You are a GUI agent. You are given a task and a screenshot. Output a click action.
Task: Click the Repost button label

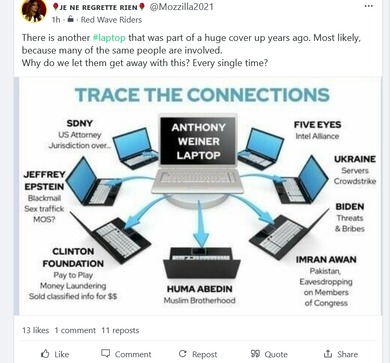pyautogui.click(x=205, y=354)
